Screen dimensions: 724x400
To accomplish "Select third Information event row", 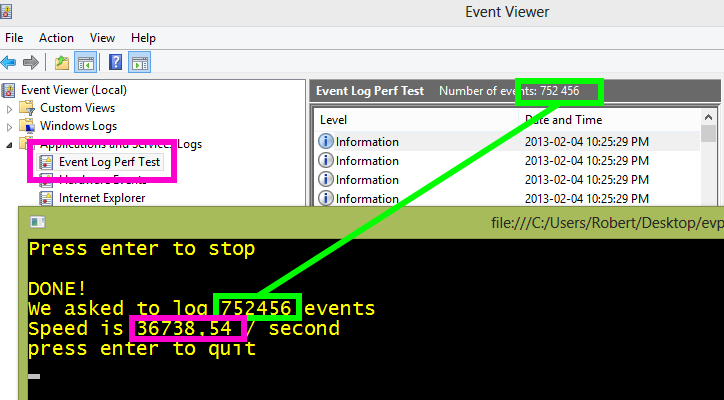I will (x=508, y=180).
